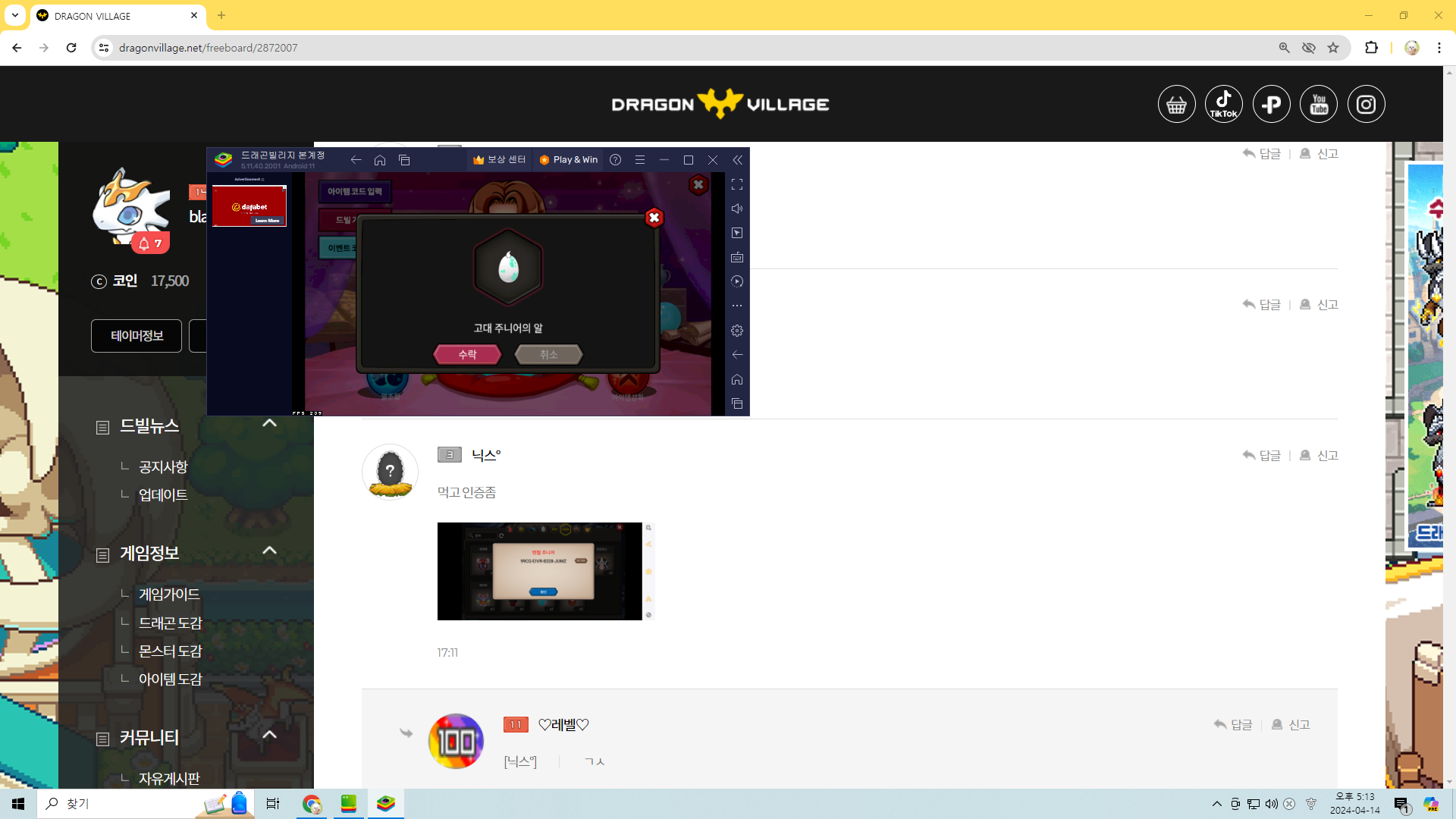The width and height of the screenshot is (1456, 819).
Task: Open a new Chrome tab
Action: (221, 15)
